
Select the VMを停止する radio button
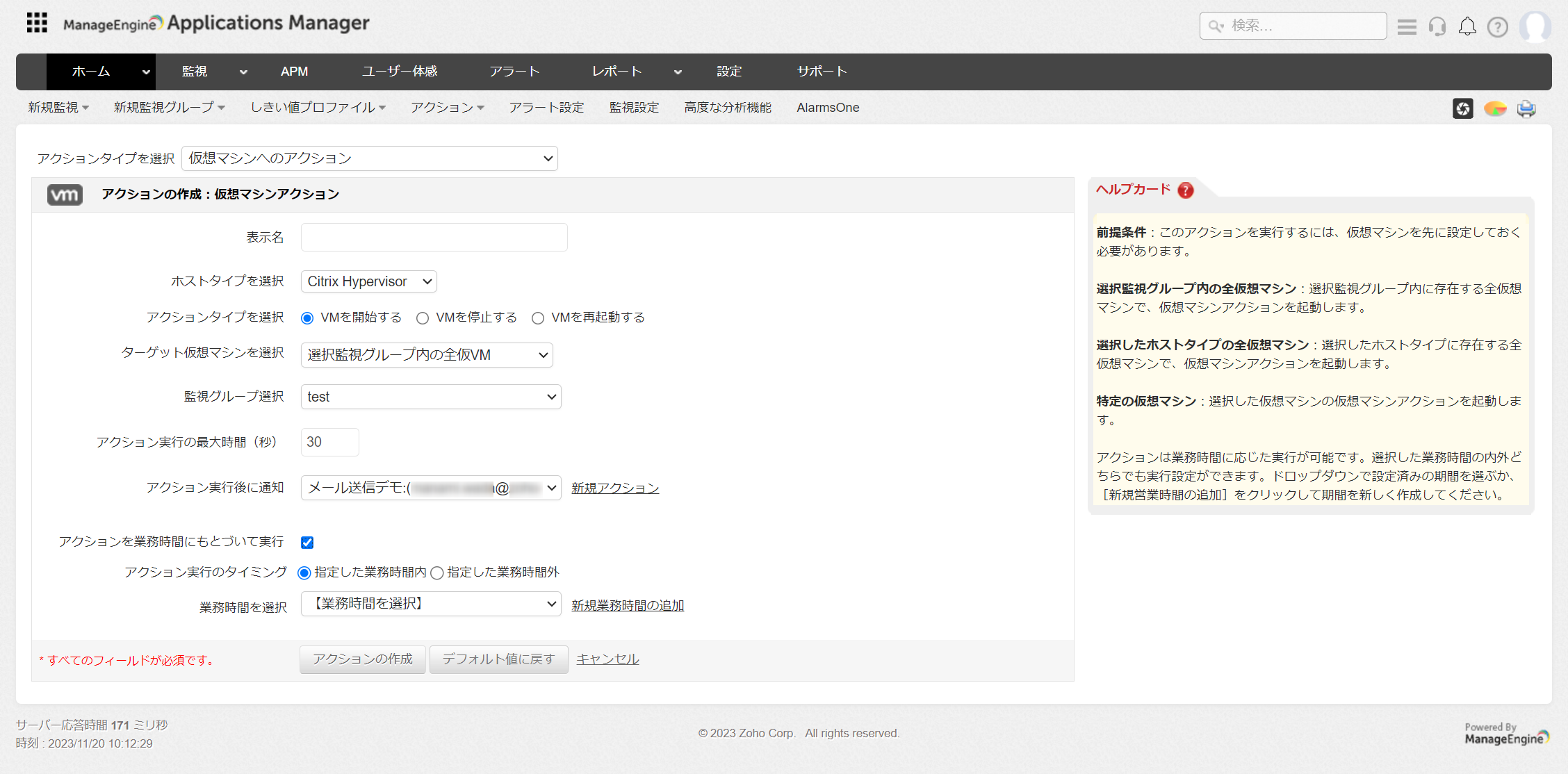click(x=423, y=318)
